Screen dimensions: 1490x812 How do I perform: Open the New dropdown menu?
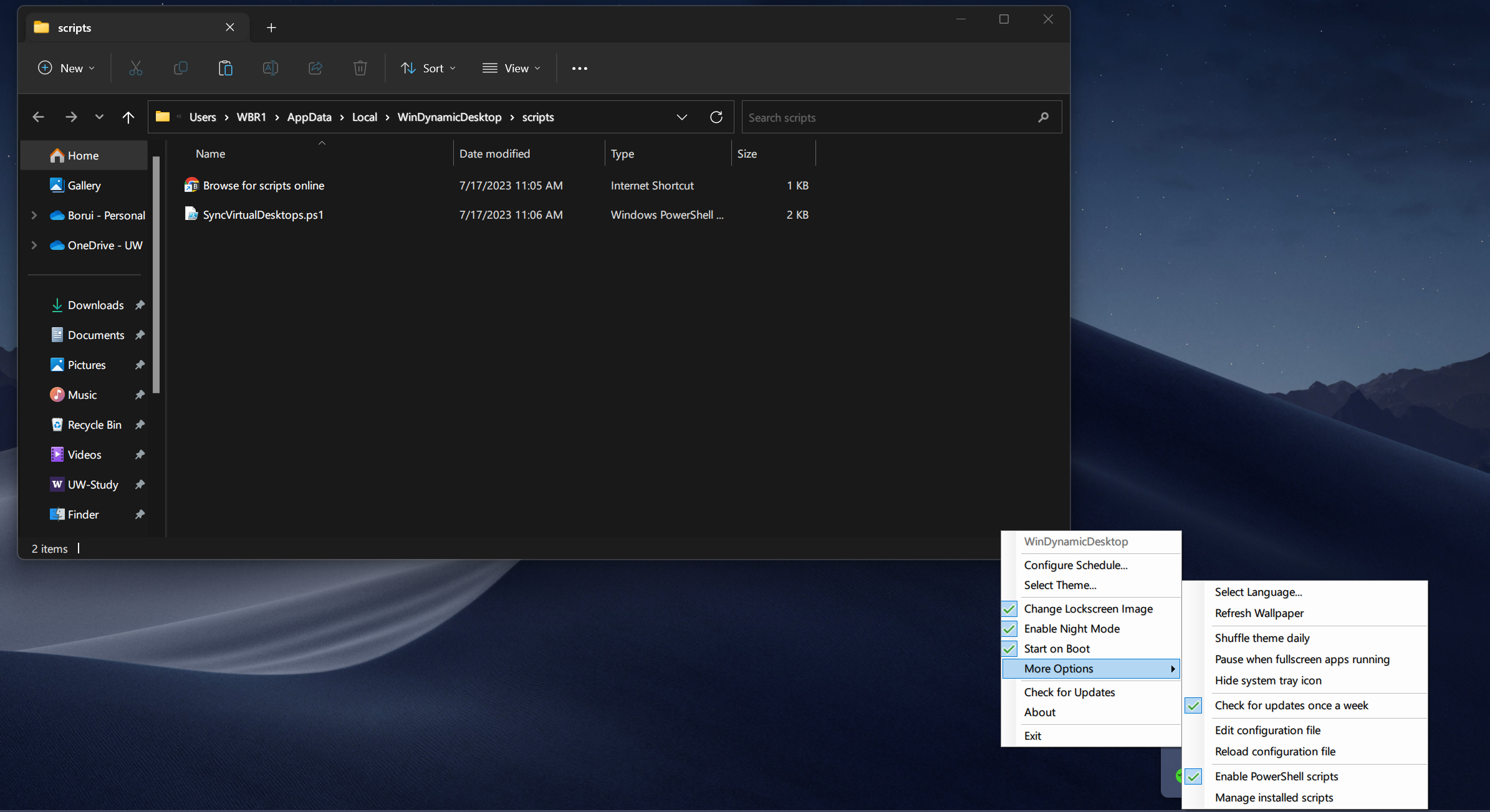(x=65, y=68)
